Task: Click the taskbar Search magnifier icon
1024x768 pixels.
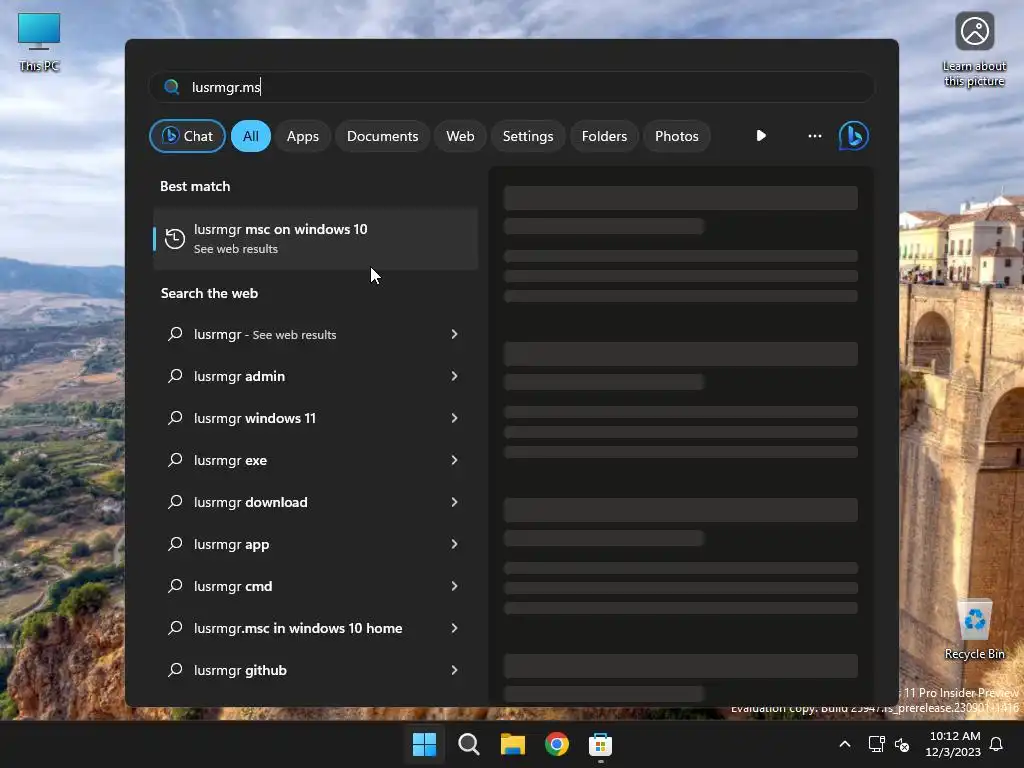Action: pyautogui.click(x=468, y=744)
